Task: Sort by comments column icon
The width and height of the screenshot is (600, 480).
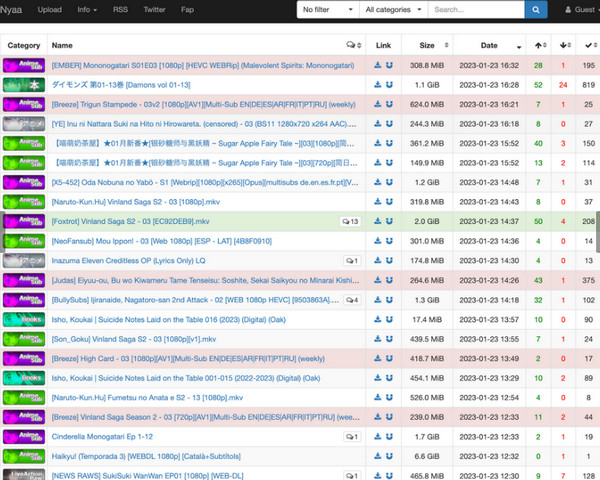Action: 354,45
